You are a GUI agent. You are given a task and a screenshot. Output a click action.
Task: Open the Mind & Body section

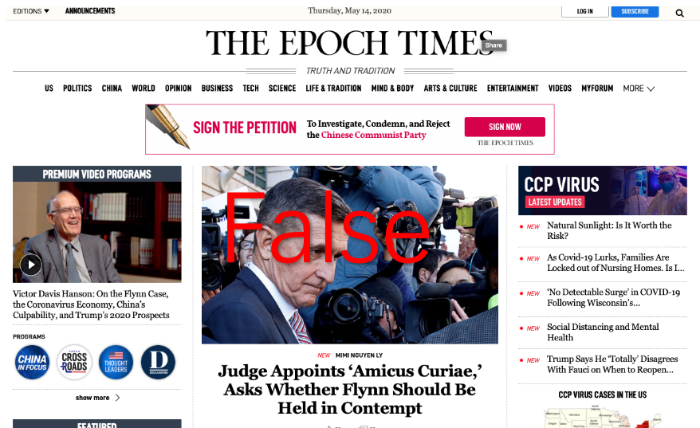tap(392, 88)
